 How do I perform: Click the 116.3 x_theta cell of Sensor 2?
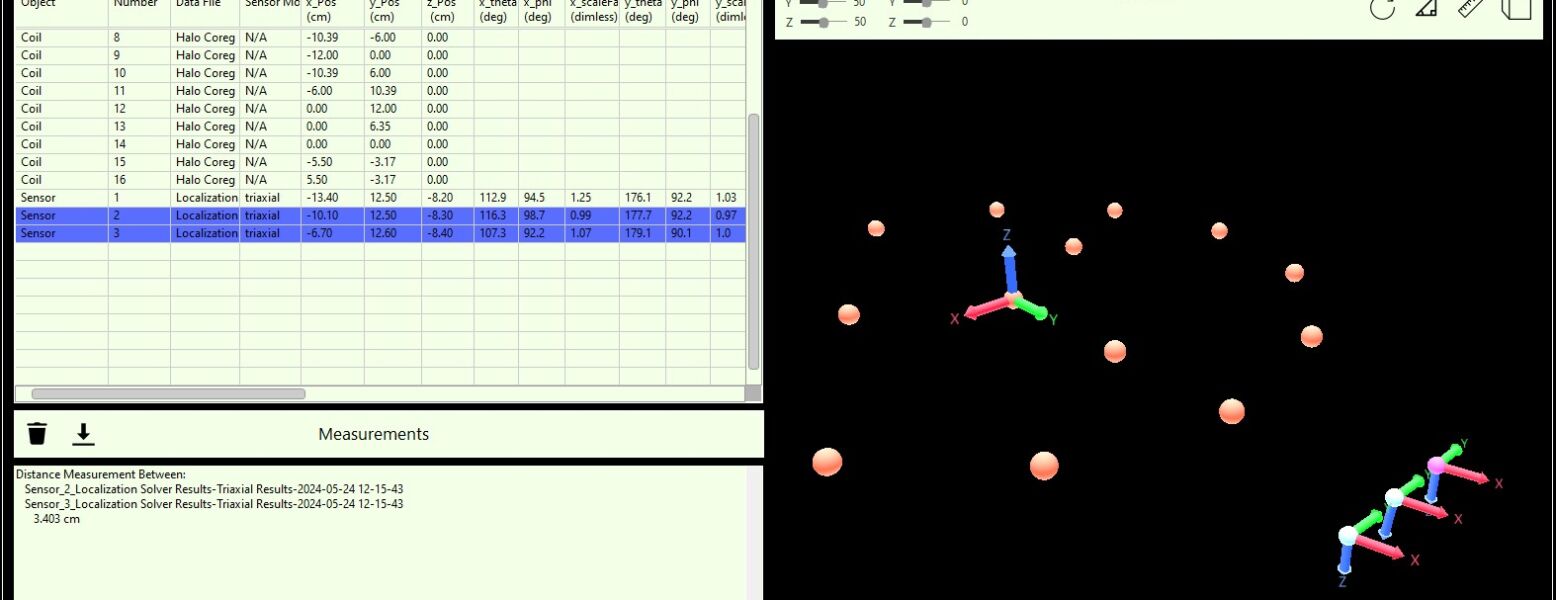click(x=496, y=215)
